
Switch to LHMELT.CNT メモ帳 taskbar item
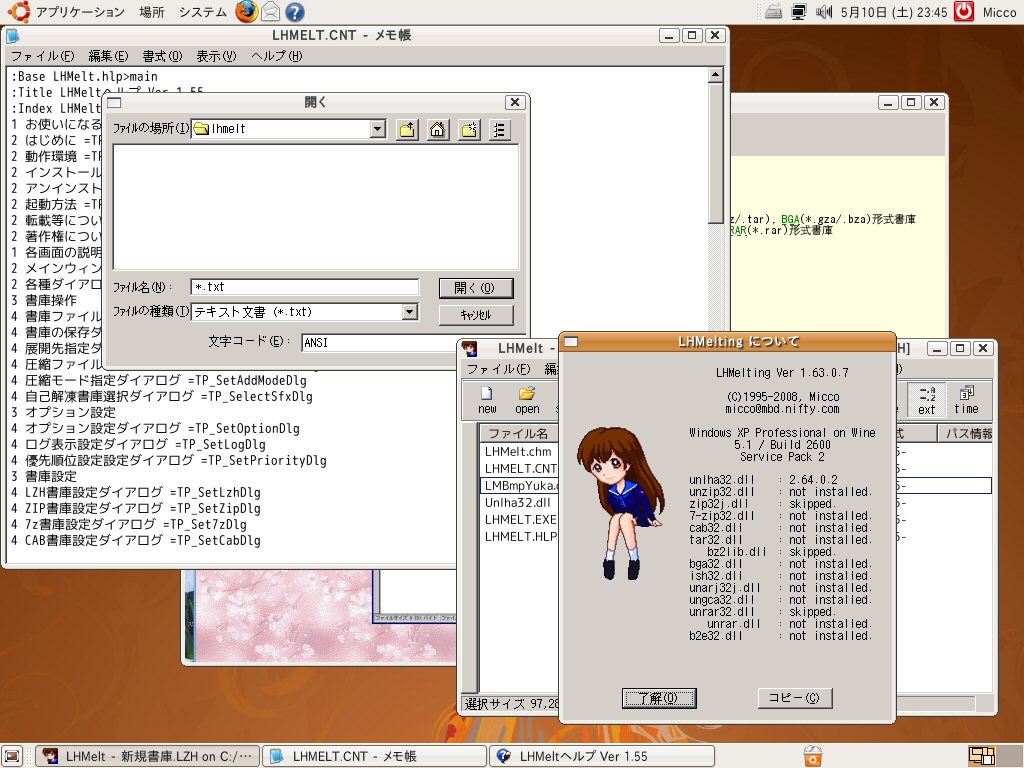[x=375, y=756]
